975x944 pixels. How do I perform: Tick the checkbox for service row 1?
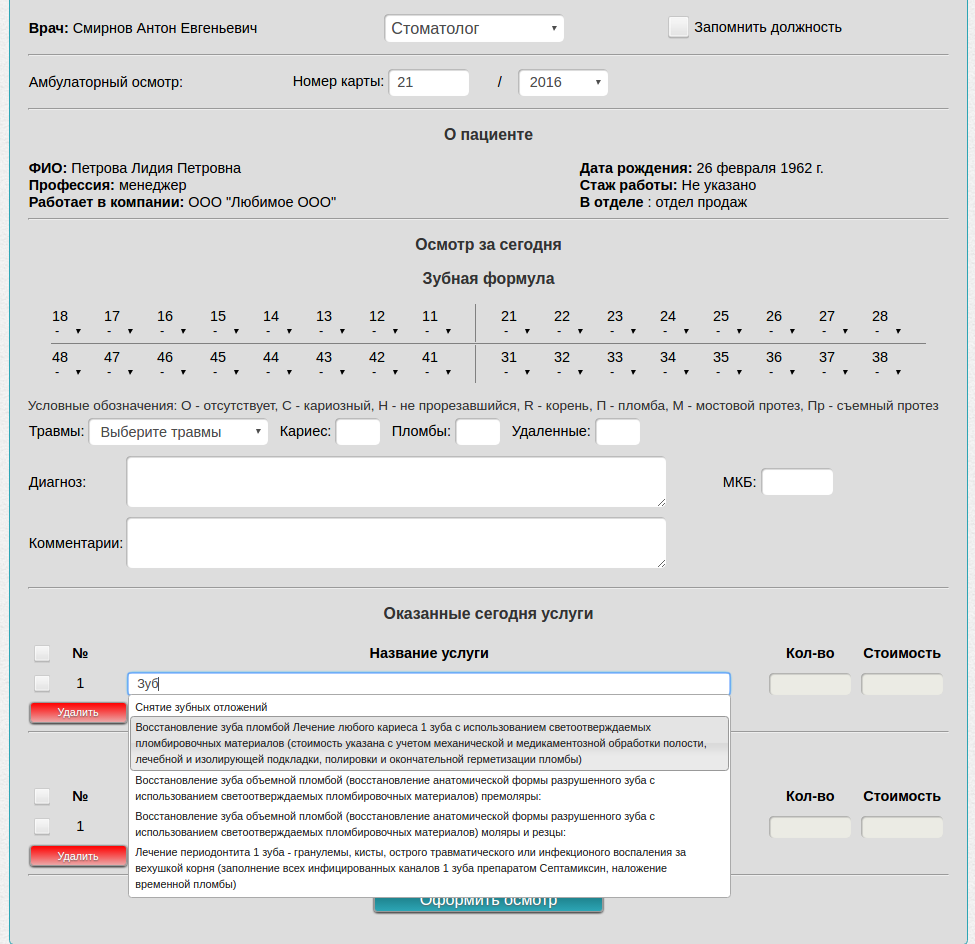click(42, 684)
